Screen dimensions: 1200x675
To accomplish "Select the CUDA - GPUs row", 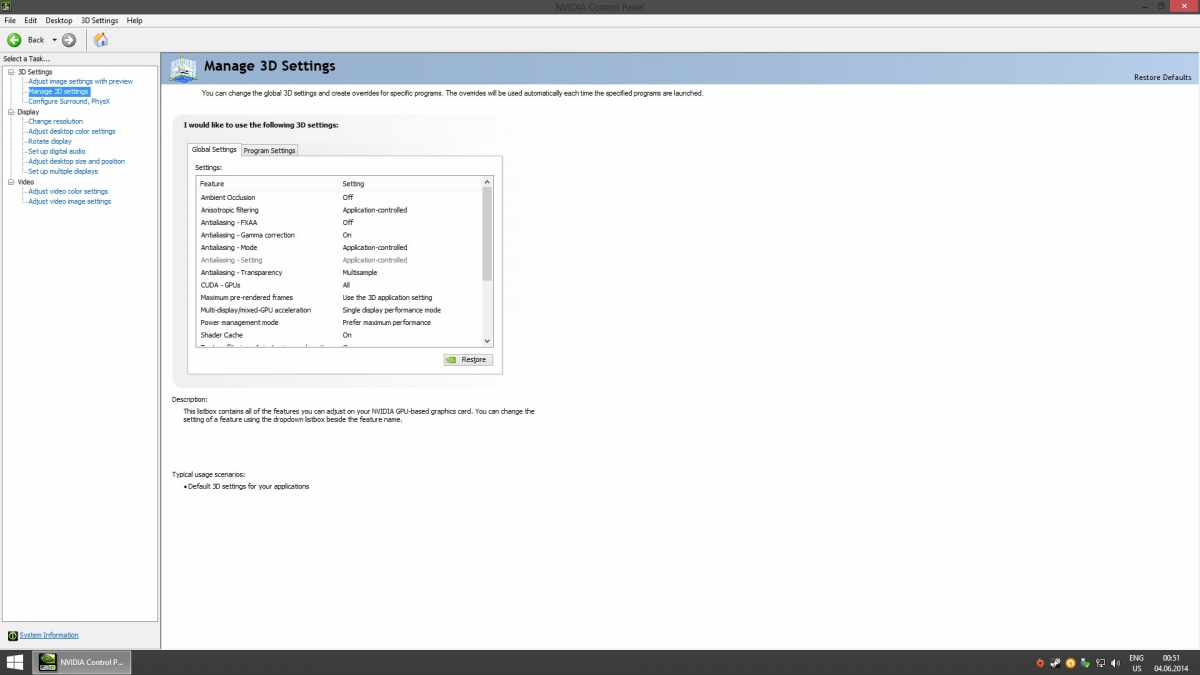I will click(x=340, y=285).
